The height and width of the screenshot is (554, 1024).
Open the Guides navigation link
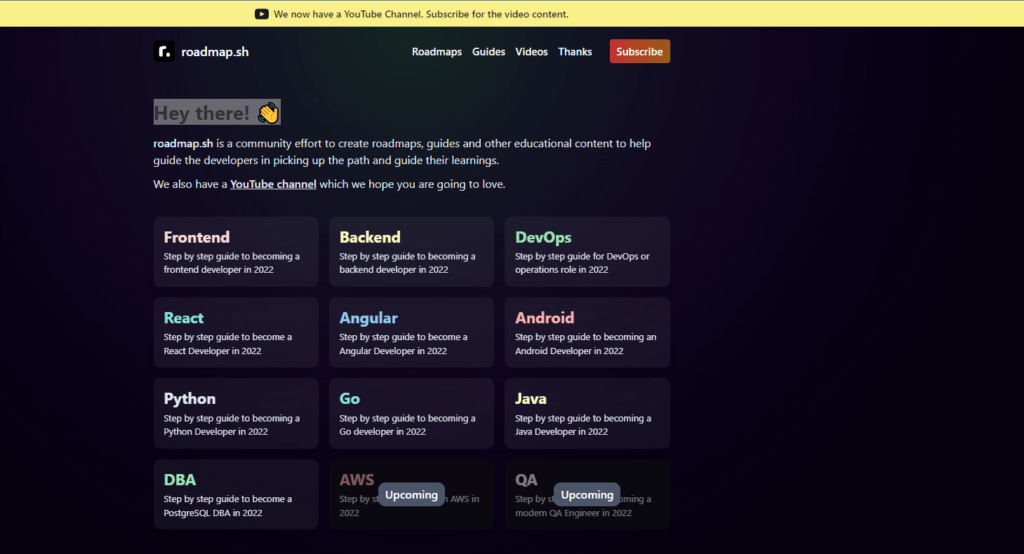click(488, 52)
